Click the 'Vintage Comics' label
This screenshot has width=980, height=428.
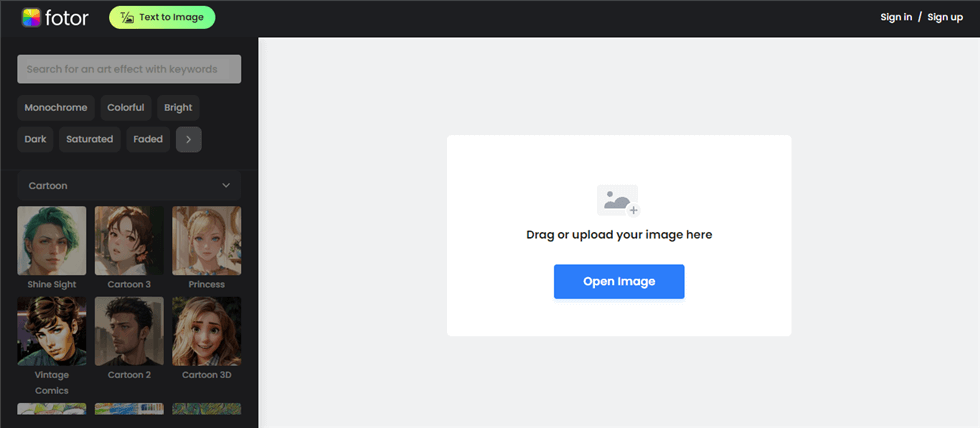[x=52, y=382]
